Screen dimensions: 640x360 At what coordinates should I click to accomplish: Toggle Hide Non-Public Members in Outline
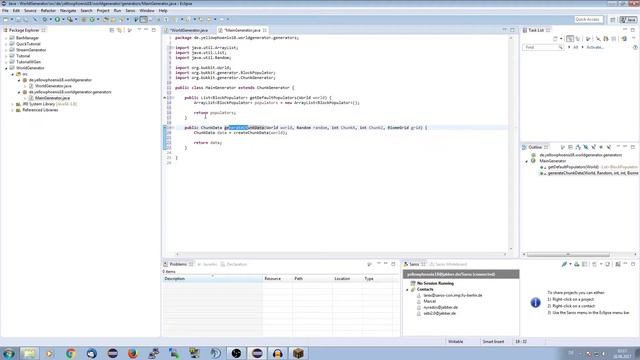pyautogui.click(x=601, y=147)
